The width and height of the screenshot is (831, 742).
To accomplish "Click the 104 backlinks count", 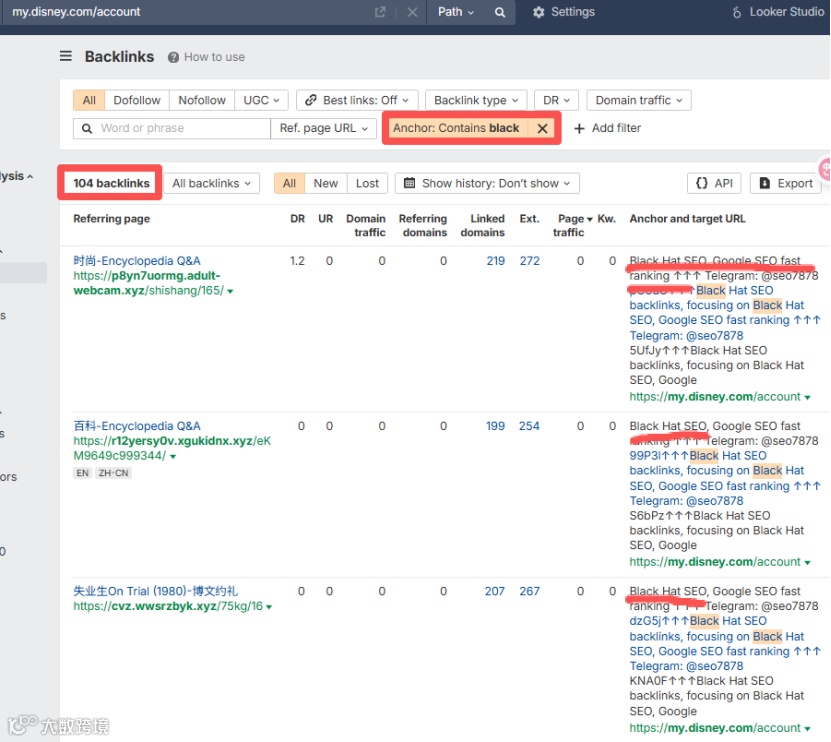I will 111,183.
